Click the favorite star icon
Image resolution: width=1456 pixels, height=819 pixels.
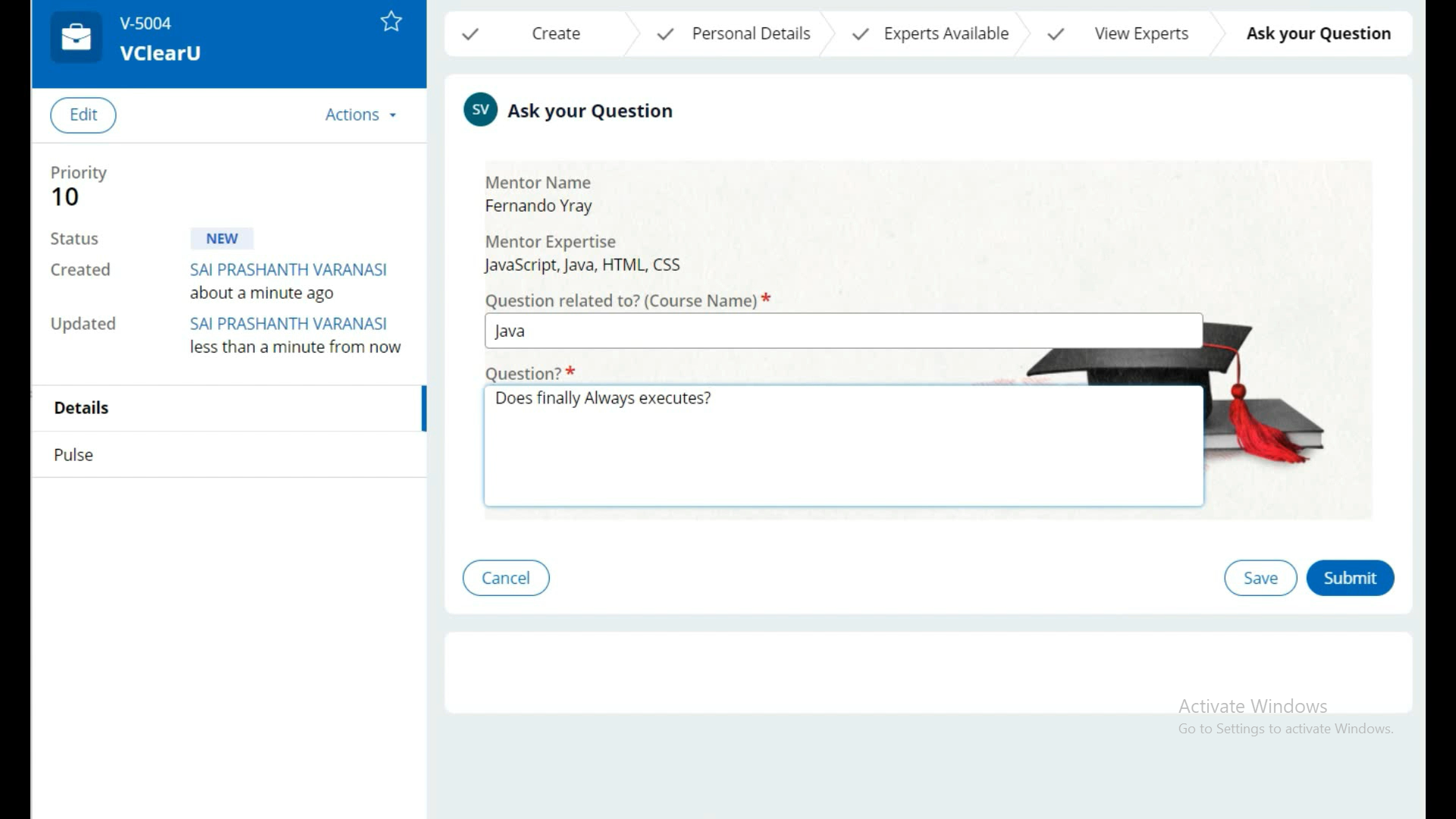(391, 21)
